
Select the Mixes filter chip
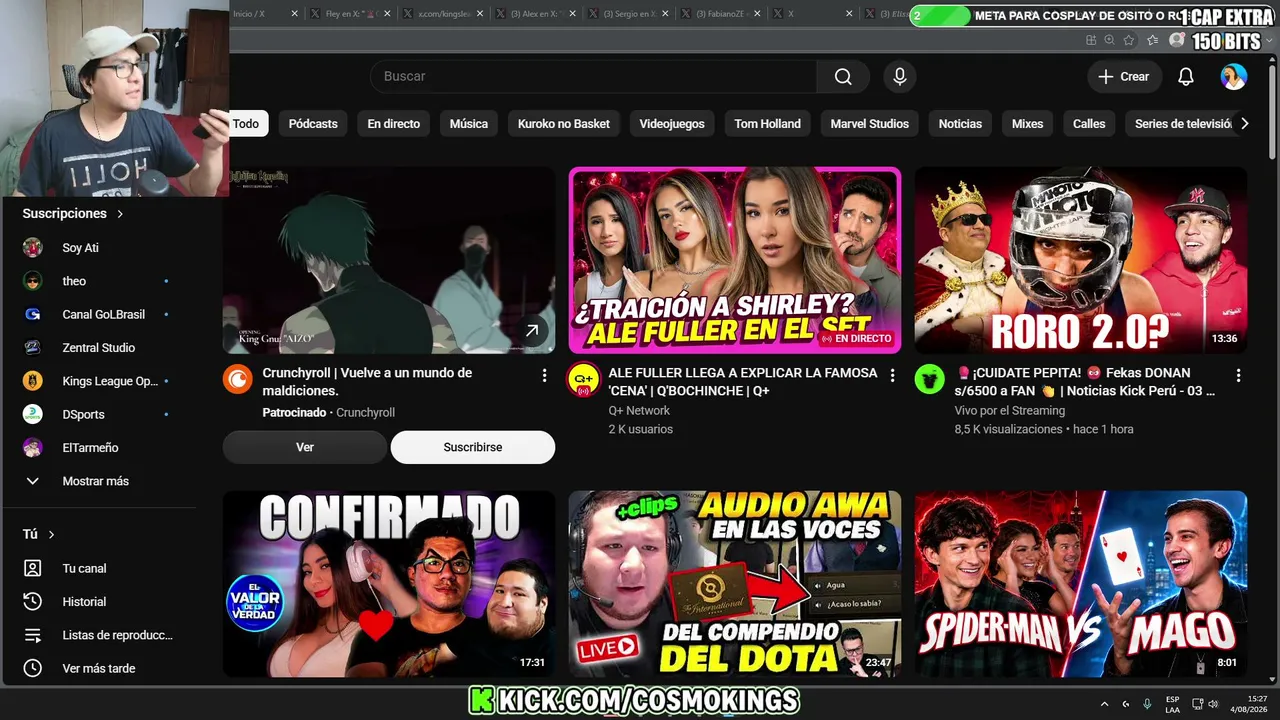pyautogui.click(x=1027, y=124)
